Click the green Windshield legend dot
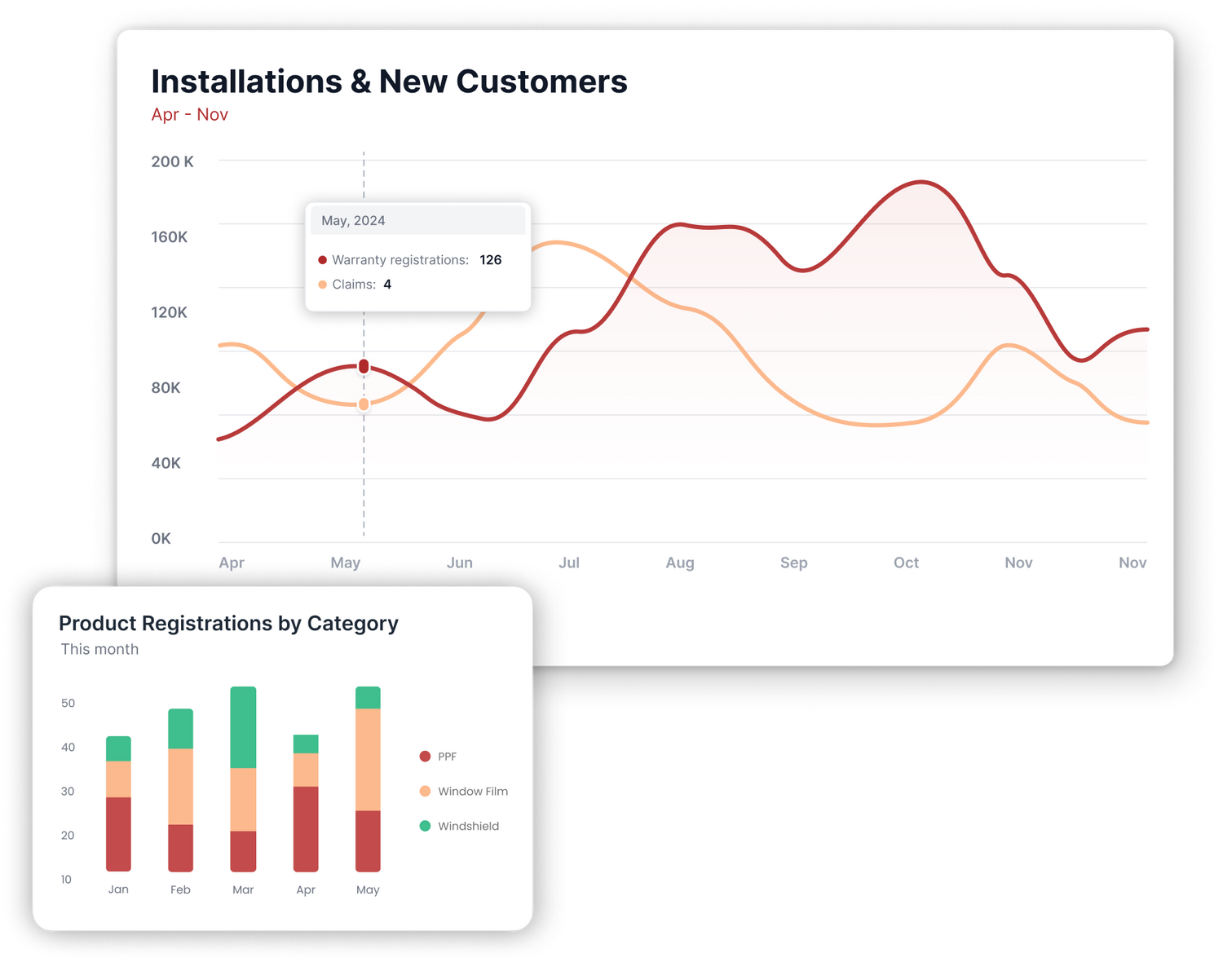 click(425, 826)
